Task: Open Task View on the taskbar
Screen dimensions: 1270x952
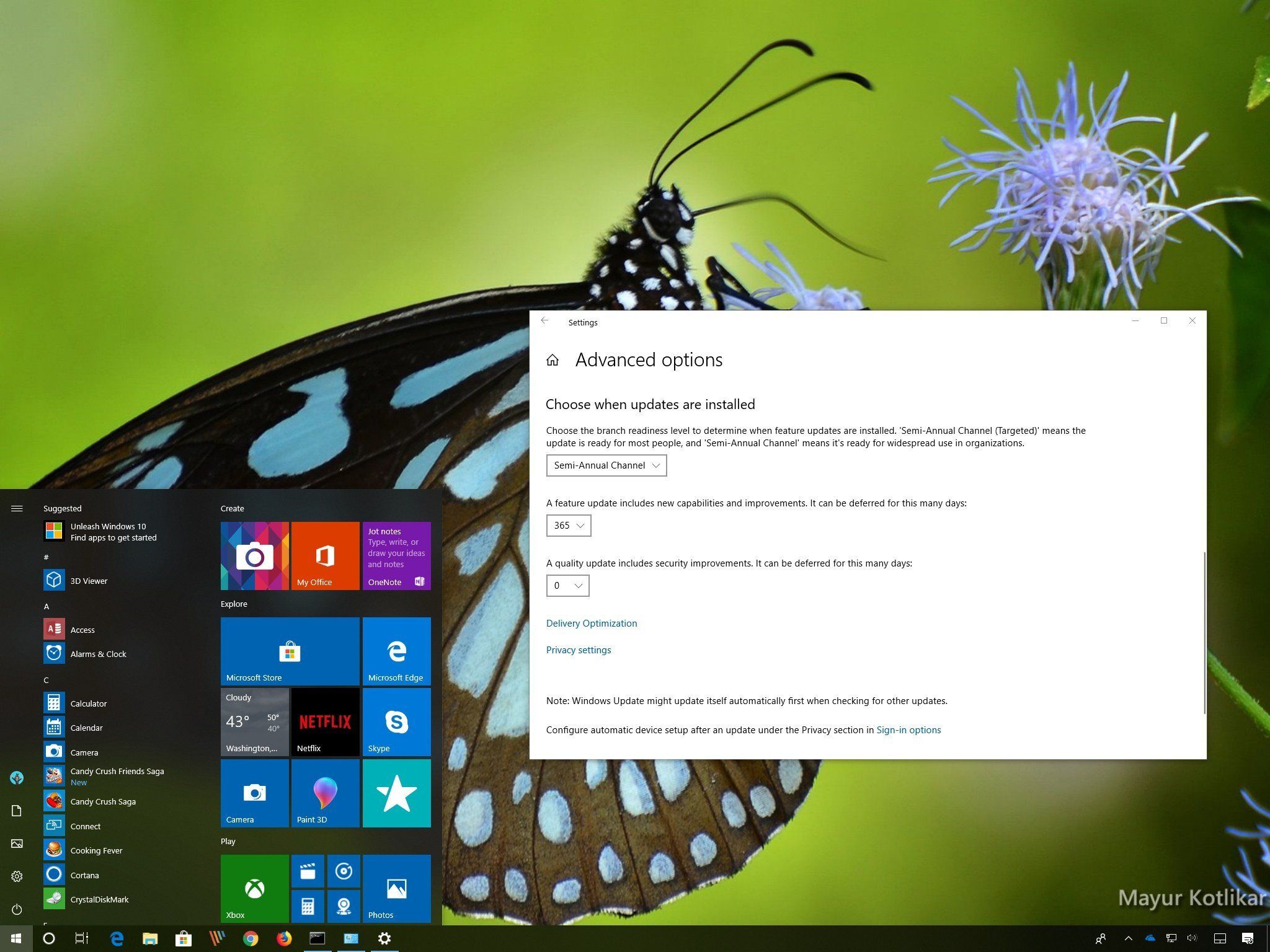Action: [x=82, y=938]
